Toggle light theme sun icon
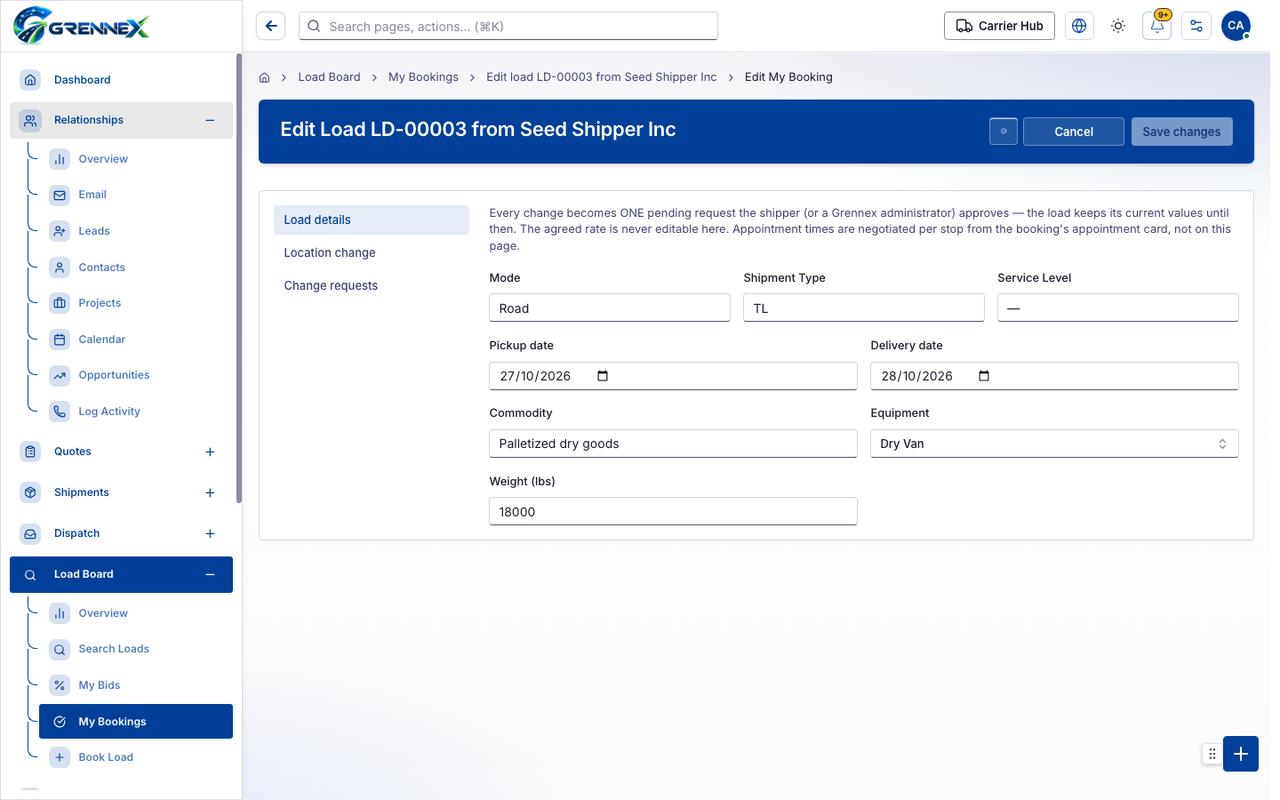 click(1118, 26)
